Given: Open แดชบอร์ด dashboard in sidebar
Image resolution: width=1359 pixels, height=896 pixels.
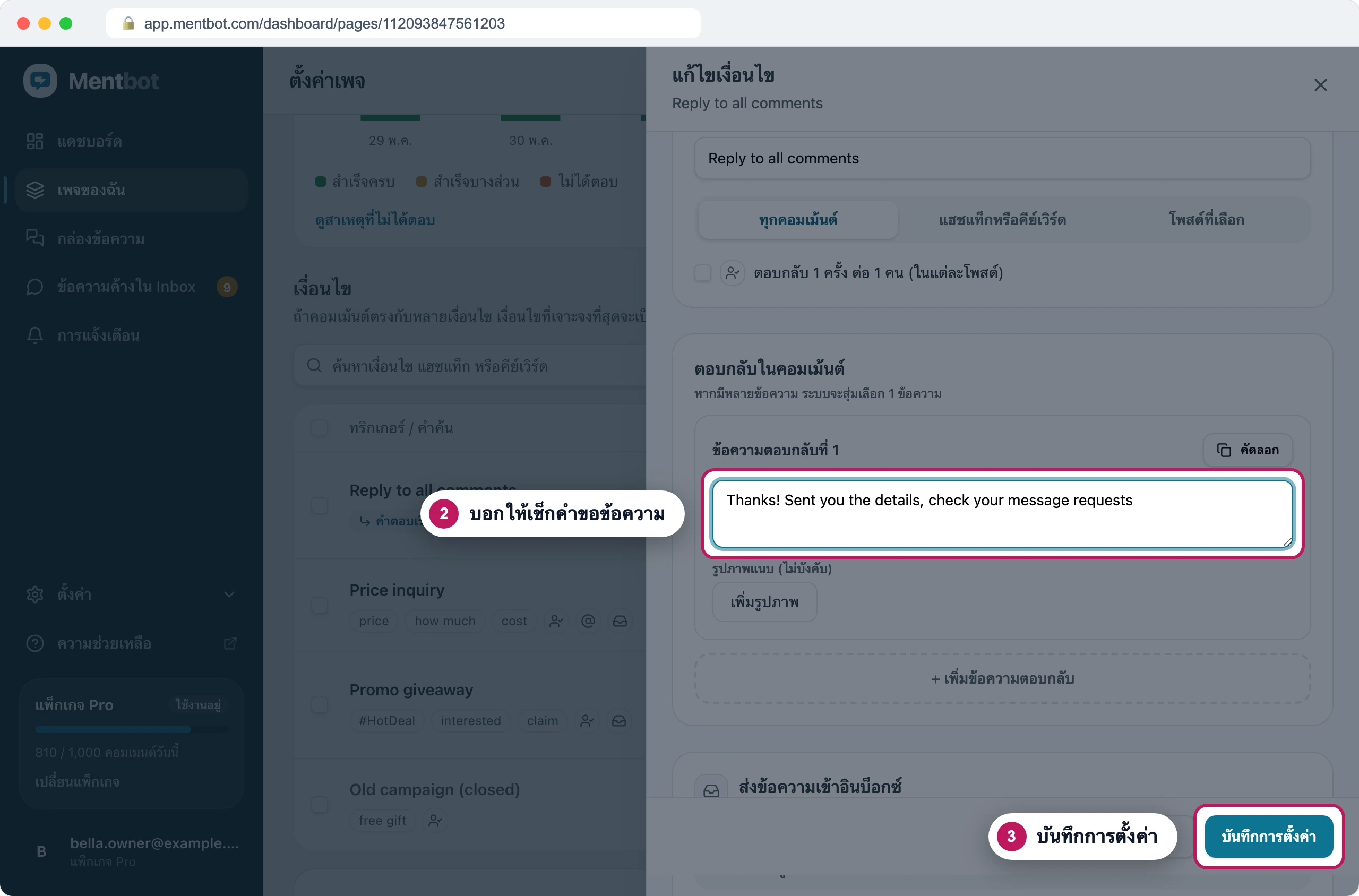Looking at the screenshot, I should click(x=132, y=141).
